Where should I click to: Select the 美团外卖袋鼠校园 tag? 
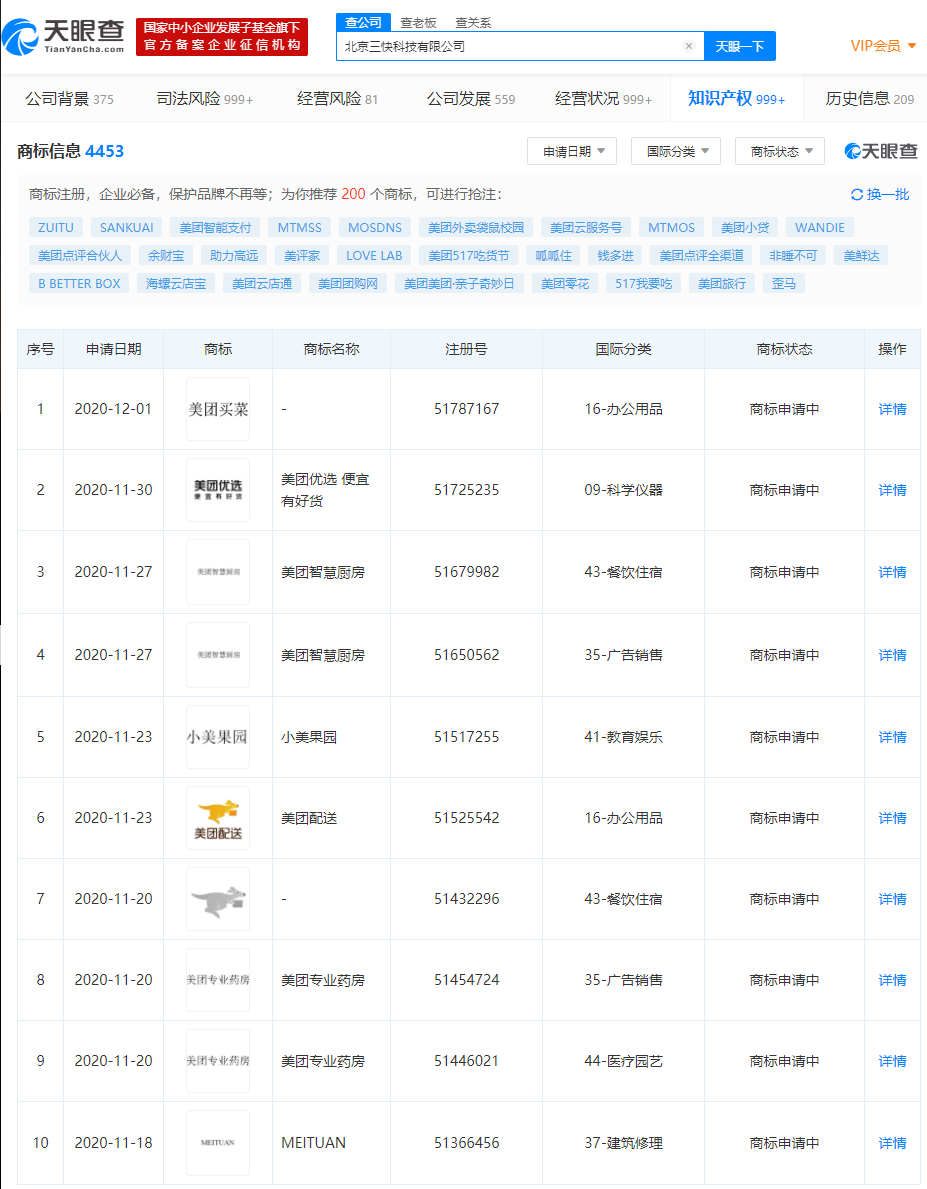(x=476, y=227)
